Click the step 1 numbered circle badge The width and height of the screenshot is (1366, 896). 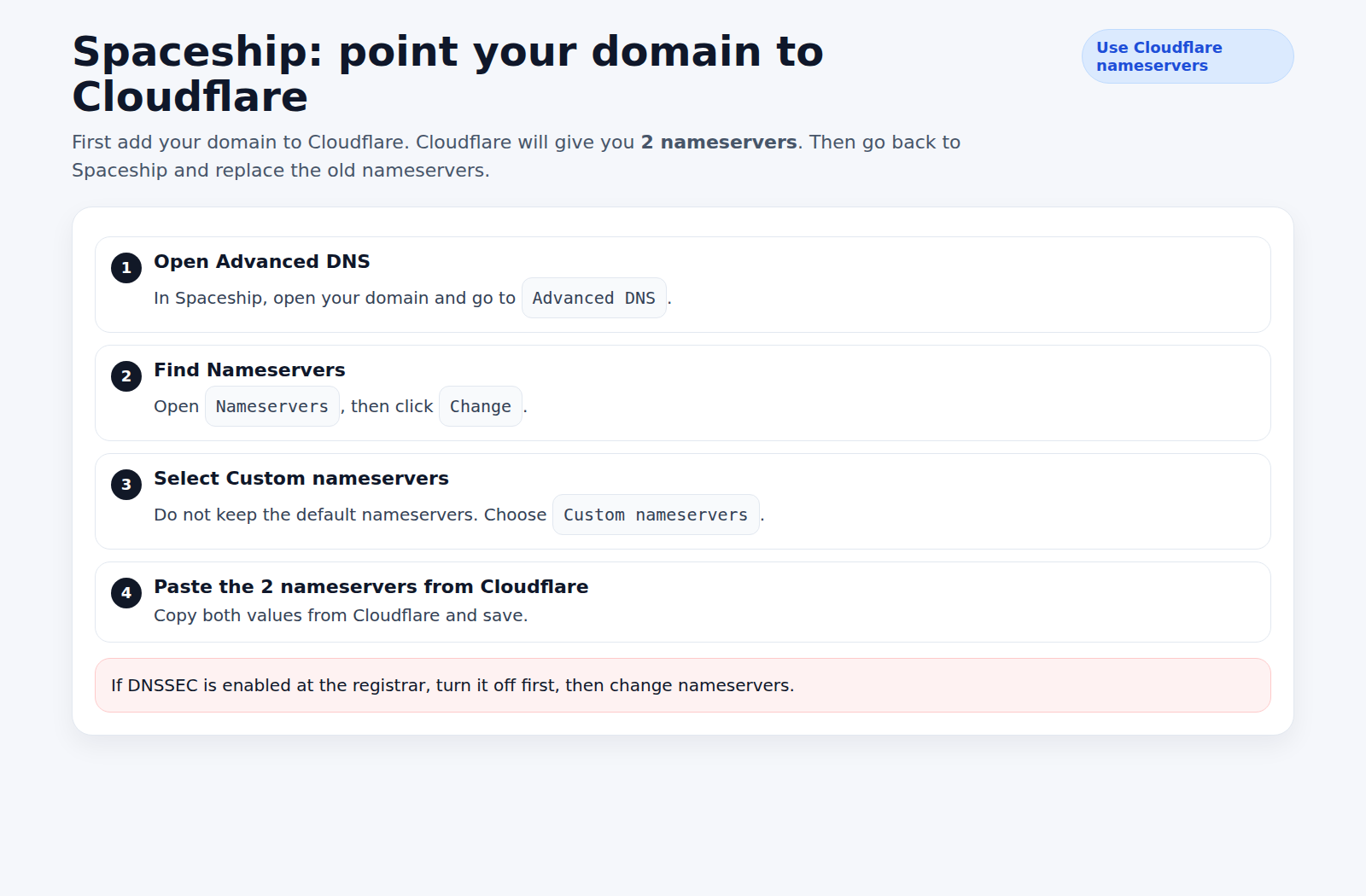(126, 267)
